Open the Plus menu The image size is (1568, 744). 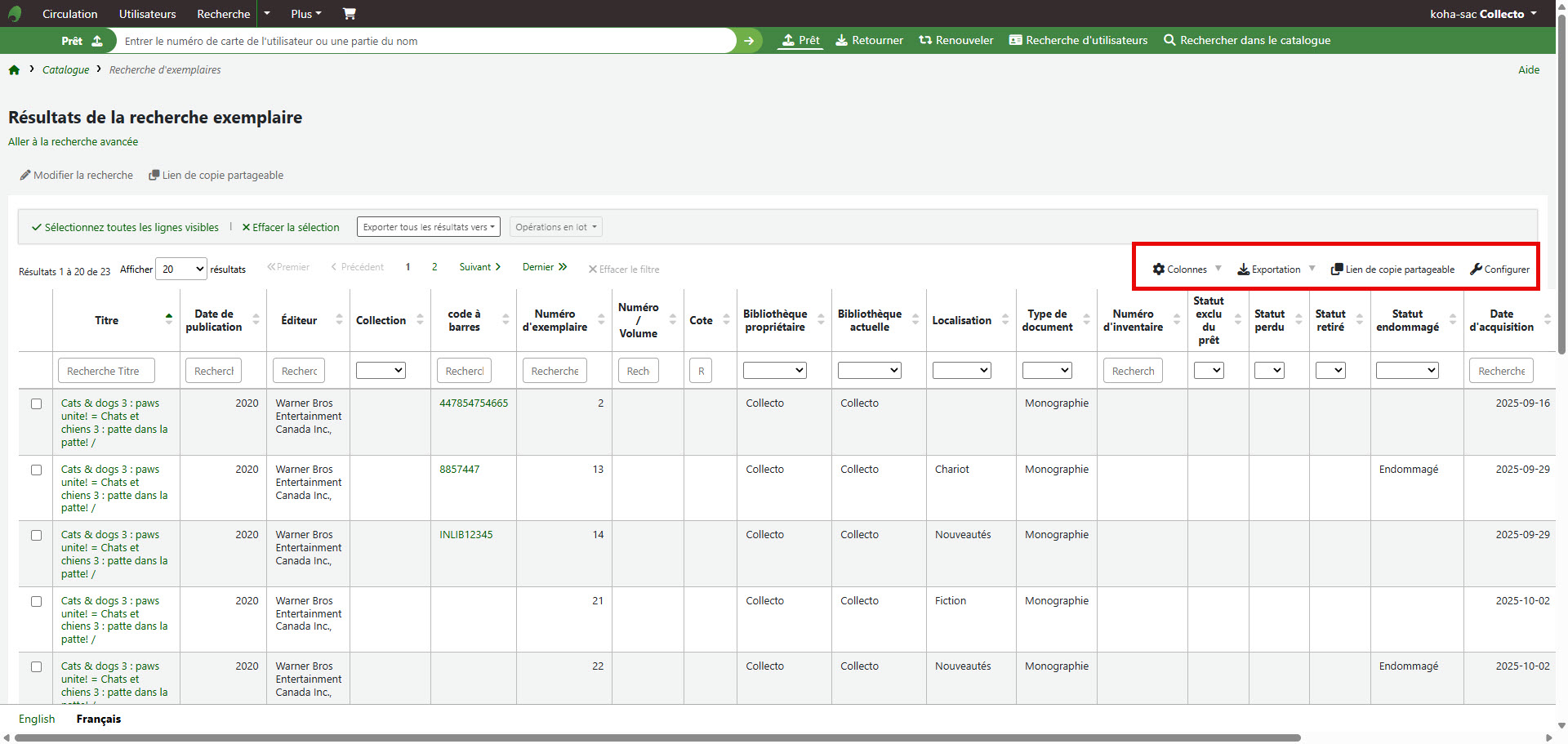(x=305, y=14)
